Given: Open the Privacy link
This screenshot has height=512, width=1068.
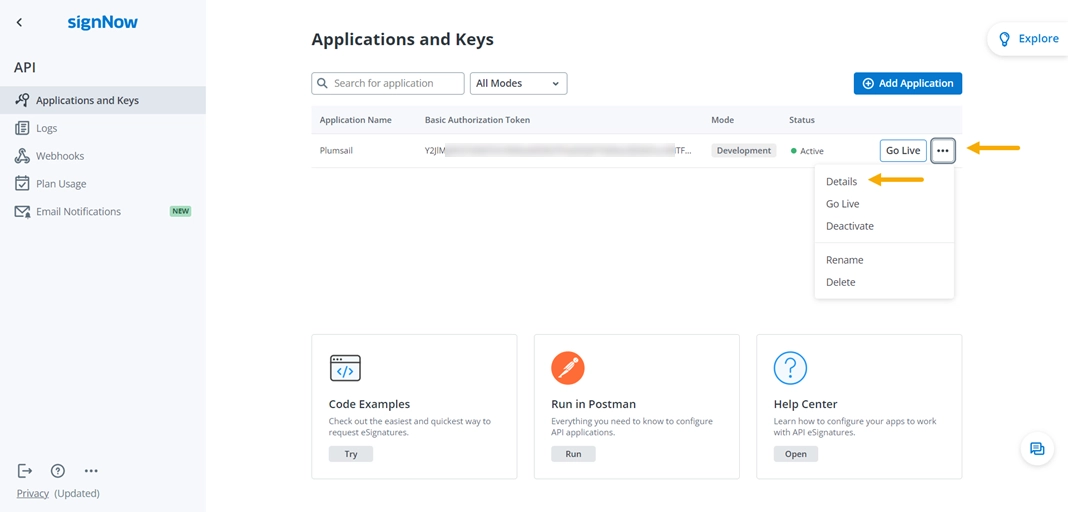Looking at the screenshot, I should pos(33,494).
